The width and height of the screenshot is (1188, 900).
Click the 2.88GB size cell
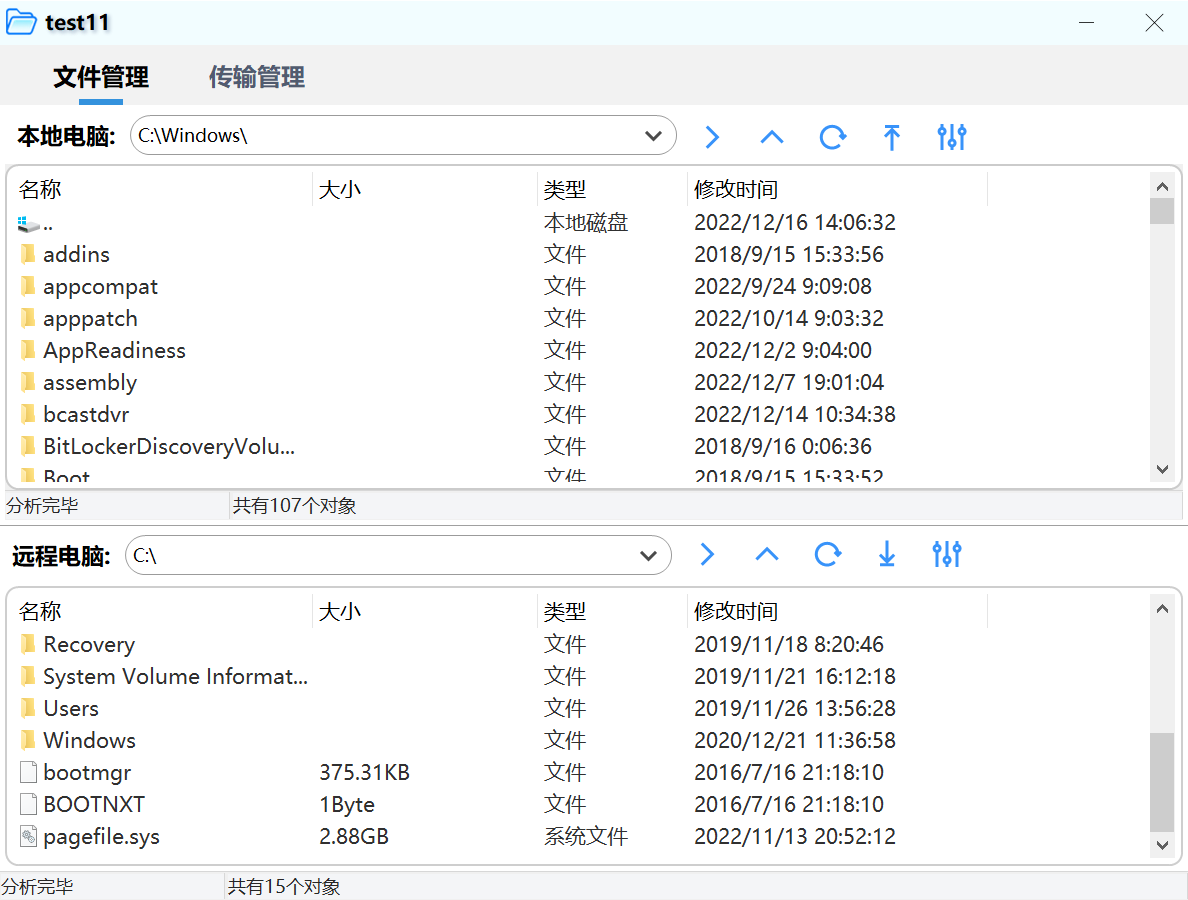[x=354, y=836]
